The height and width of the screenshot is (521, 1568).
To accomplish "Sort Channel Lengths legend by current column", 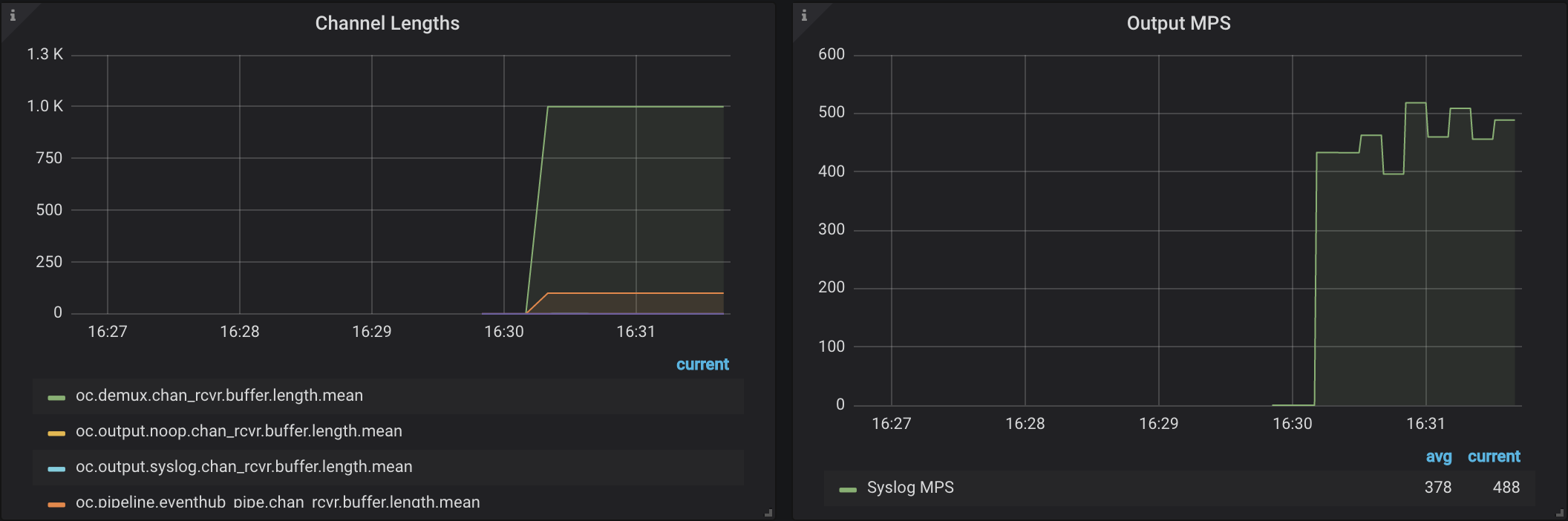I will coord(702,364).
